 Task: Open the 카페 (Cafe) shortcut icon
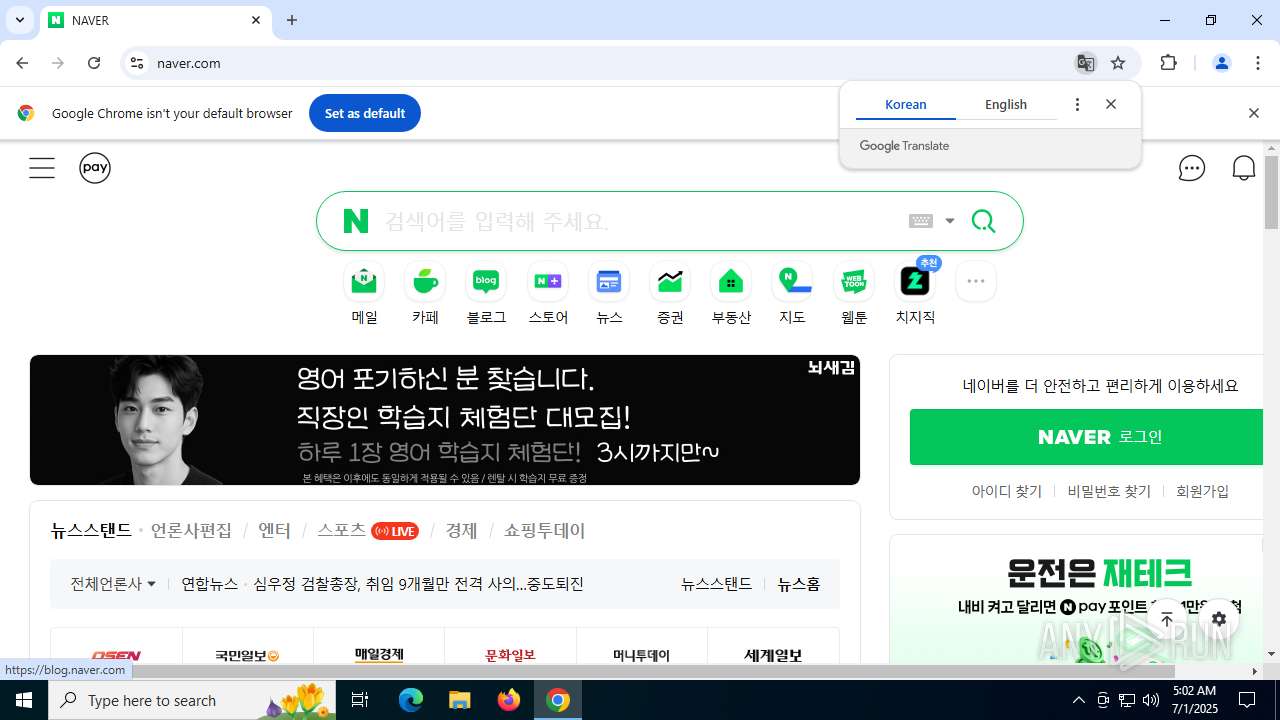click(425, 282)
